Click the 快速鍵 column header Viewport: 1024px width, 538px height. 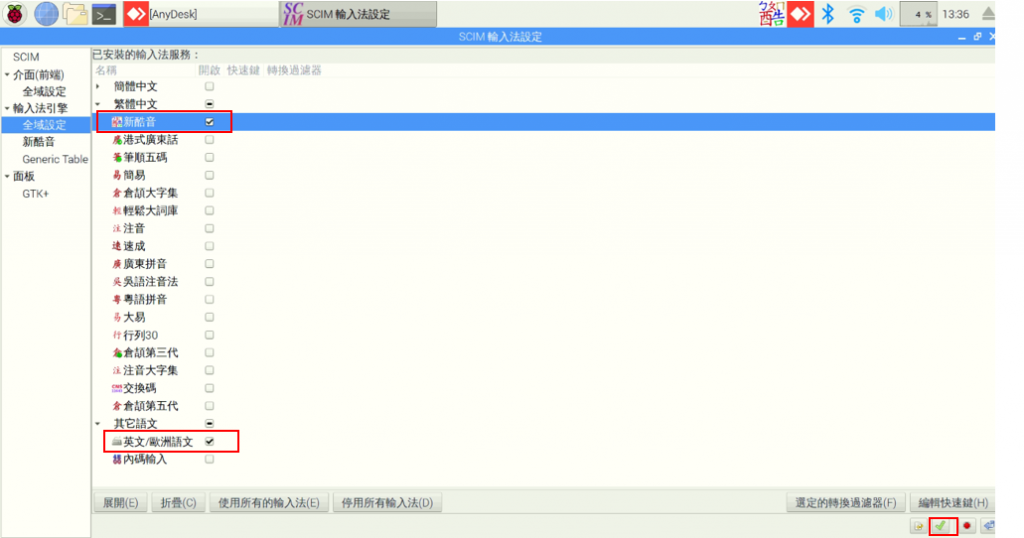243,70
